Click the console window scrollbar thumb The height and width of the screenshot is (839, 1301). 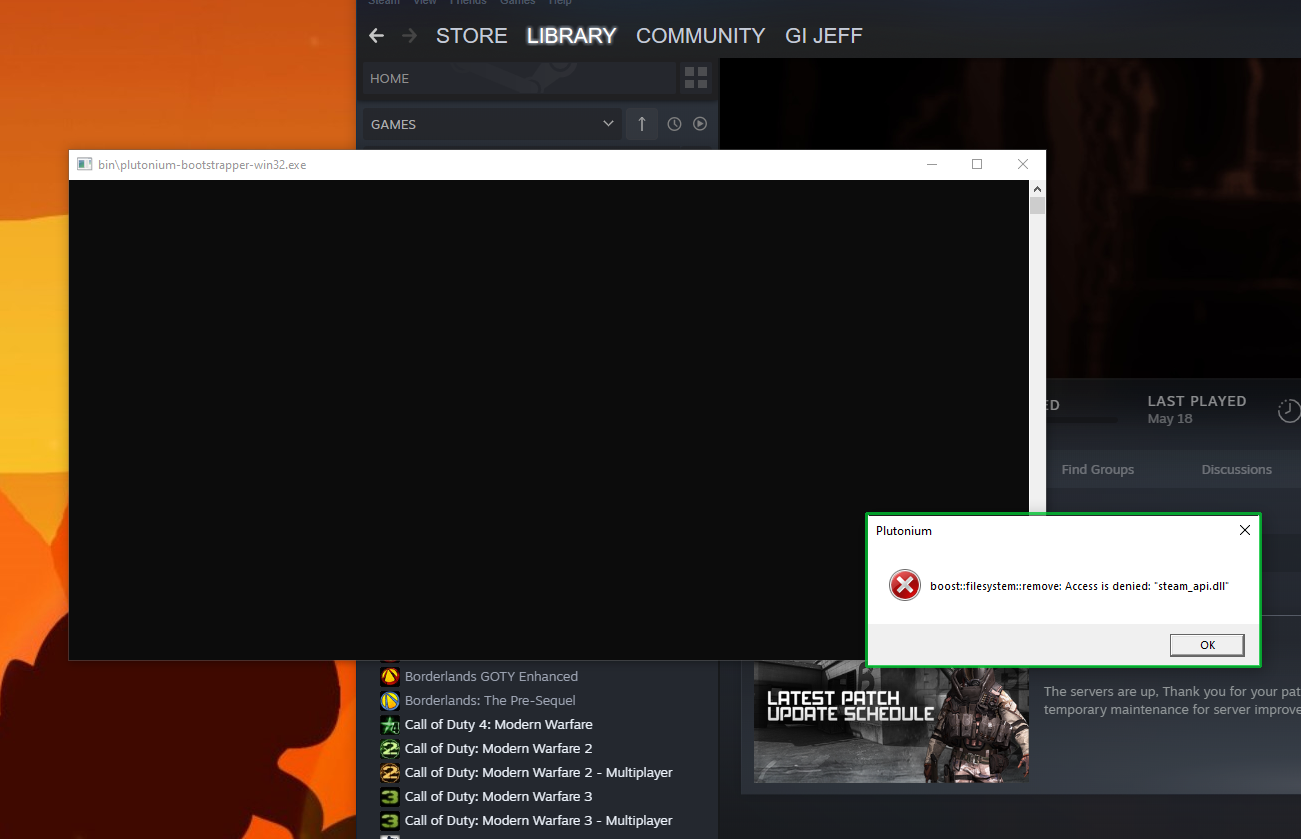[x=1037, y=206]
